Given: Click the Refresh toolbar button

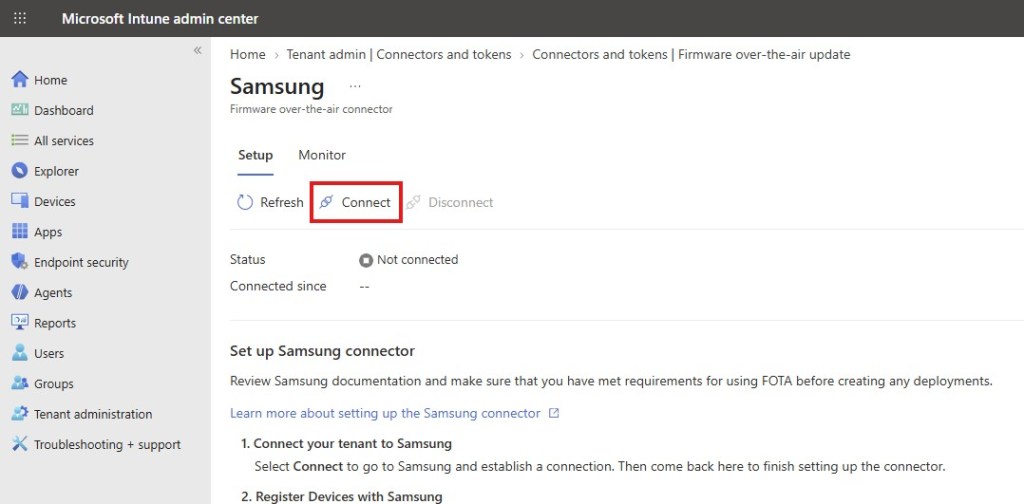Looking at the screenshot, I should pos(270,202).
